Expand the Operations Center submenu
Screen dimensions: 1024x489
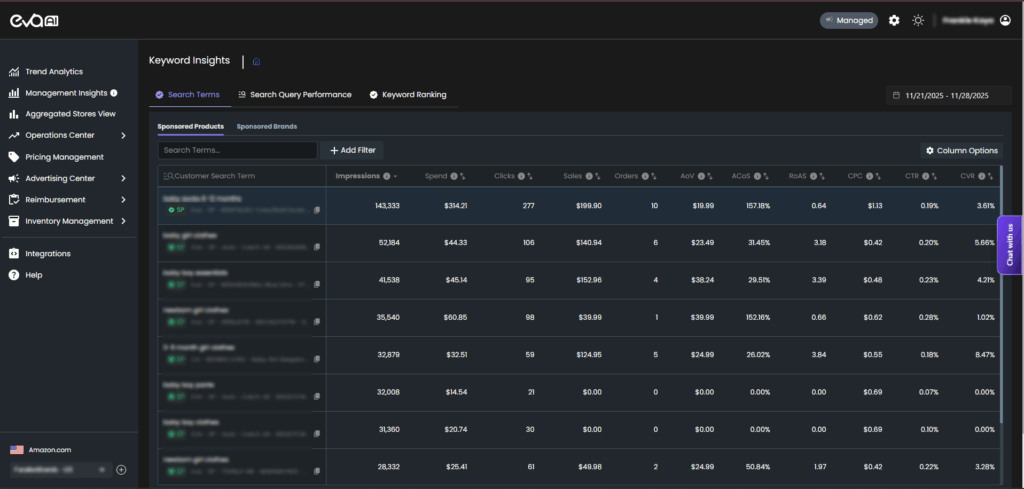click(122, 135)
